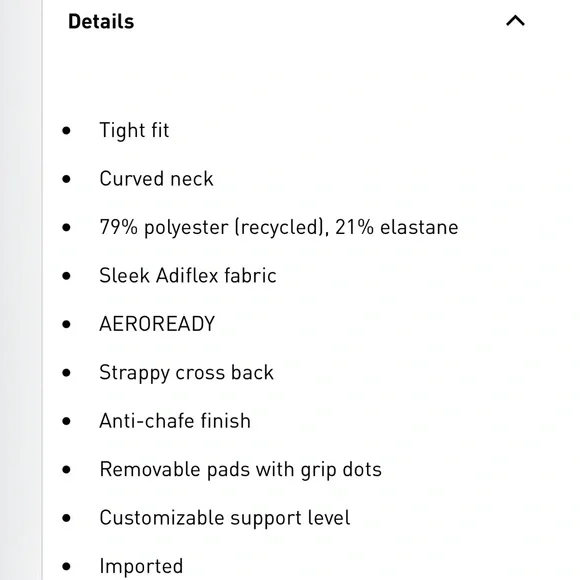The width and height of the screenshot is (580, 580).
Task: Click bullet before 'Strappy cross back'
Action: (67, 373)
